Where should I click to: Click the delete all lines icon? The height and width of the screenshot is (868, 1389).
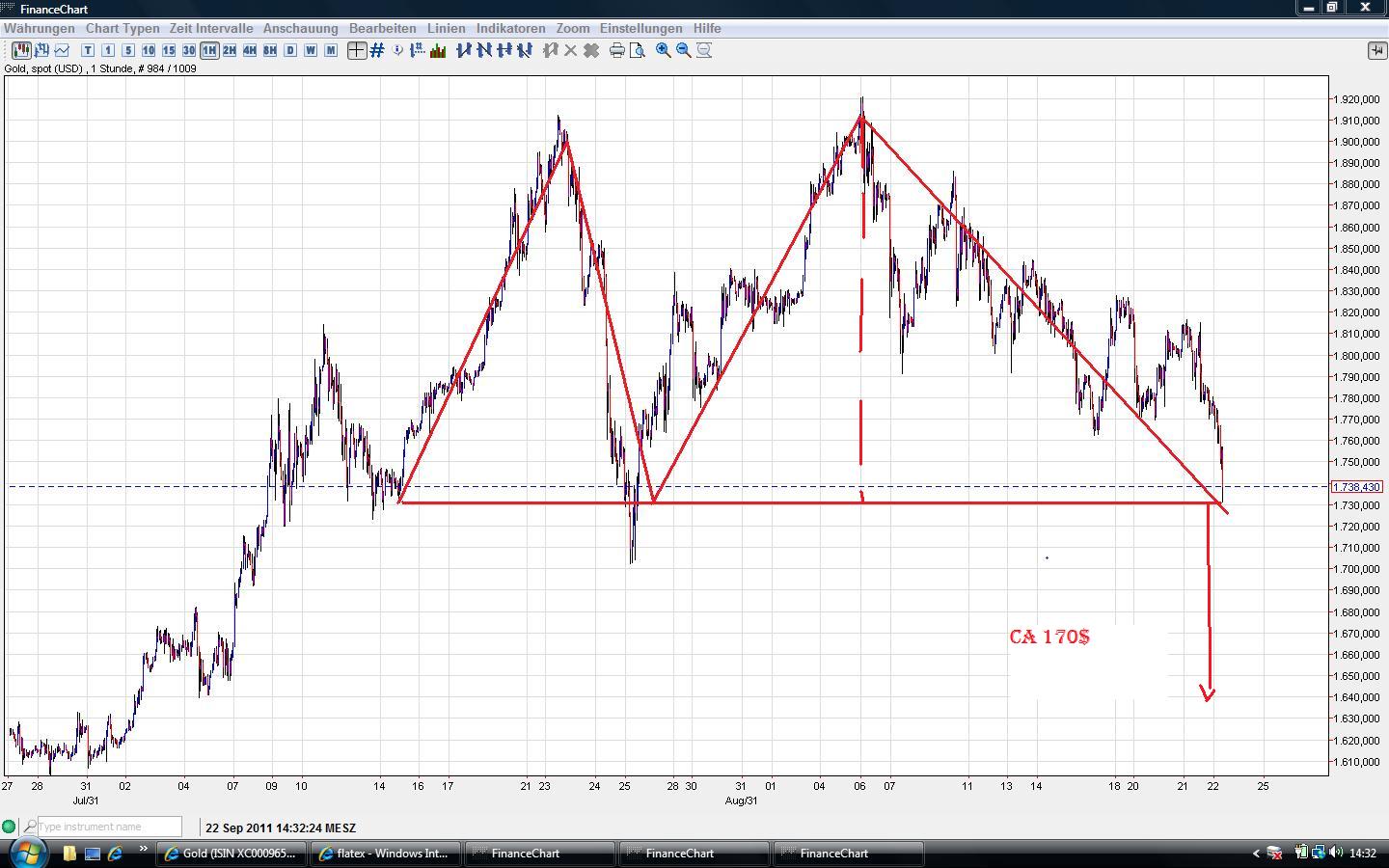(x=591, y=50)
